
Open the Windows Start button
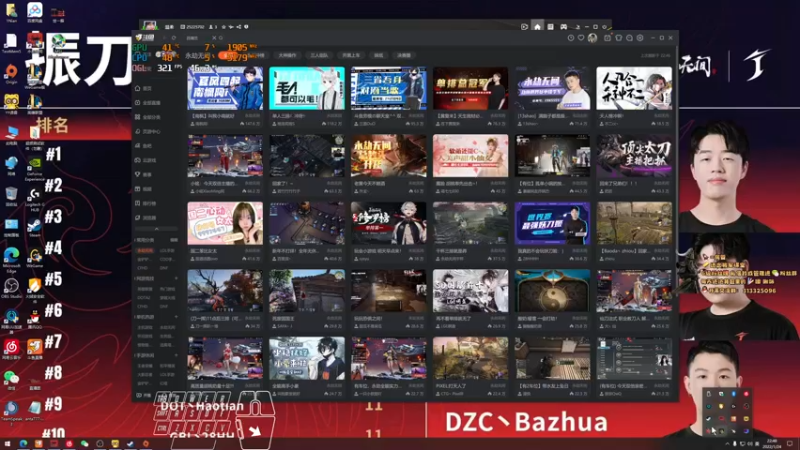pyautogui.click(x=7, y=444)
